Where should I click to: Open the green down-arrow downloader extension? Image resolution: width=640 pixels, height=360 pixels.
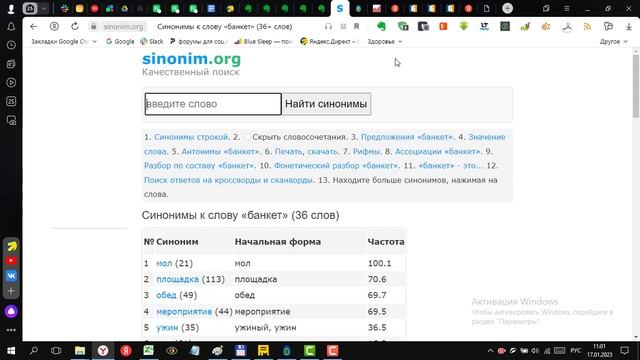point(464,27)
